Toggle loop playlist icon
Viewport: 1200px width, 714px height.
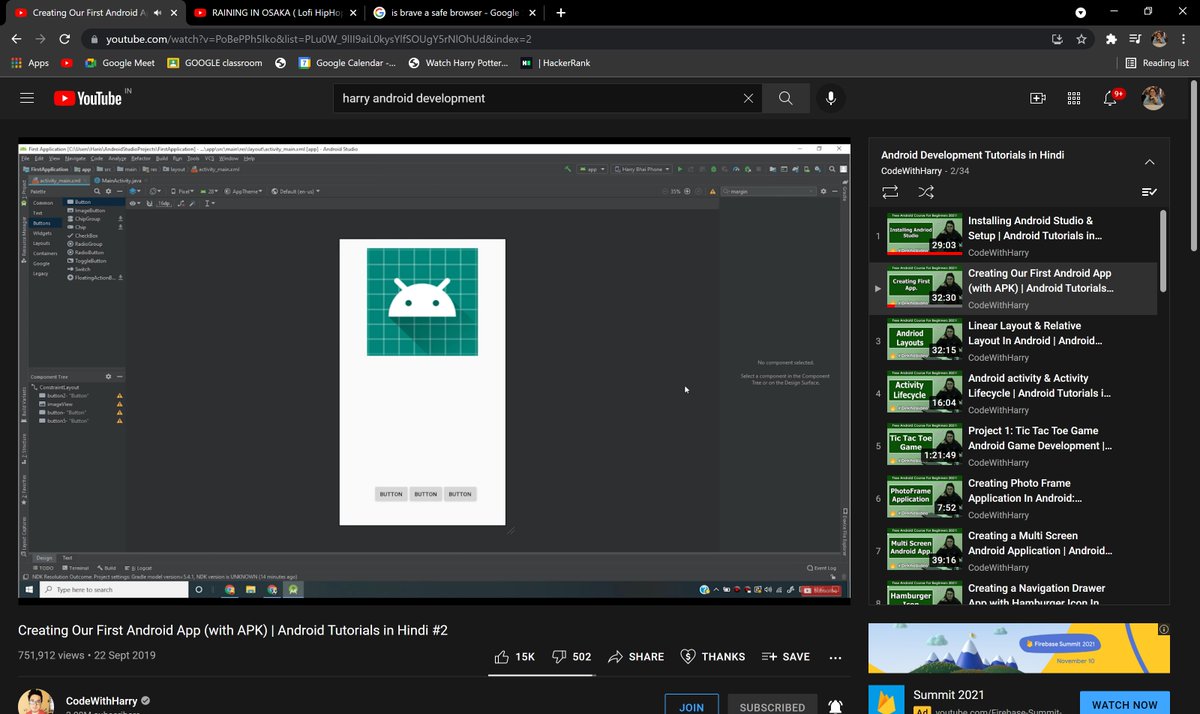coord(890,191)
